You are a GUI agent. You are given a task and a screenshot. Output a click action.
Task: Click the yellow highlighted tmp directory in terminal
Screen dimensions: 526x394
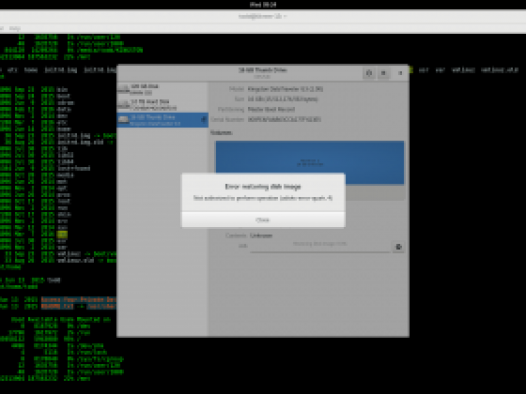[x=62, y=234]
